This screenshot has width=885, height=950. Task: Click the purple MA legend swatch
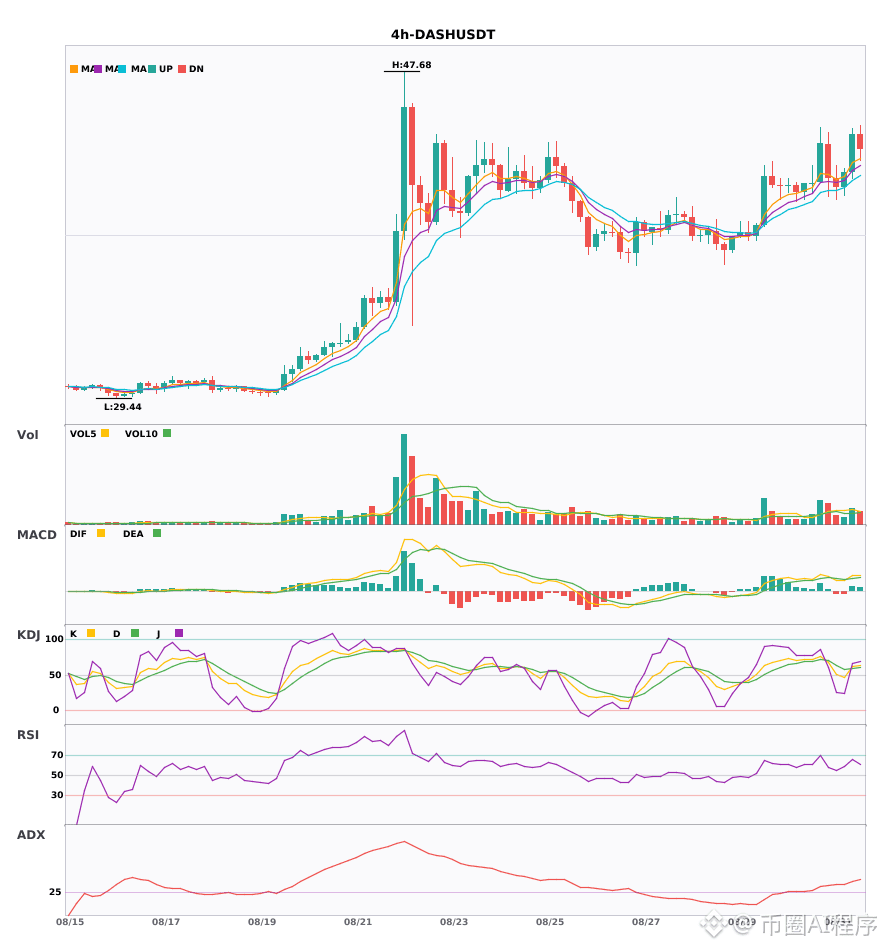coord(98,69)
